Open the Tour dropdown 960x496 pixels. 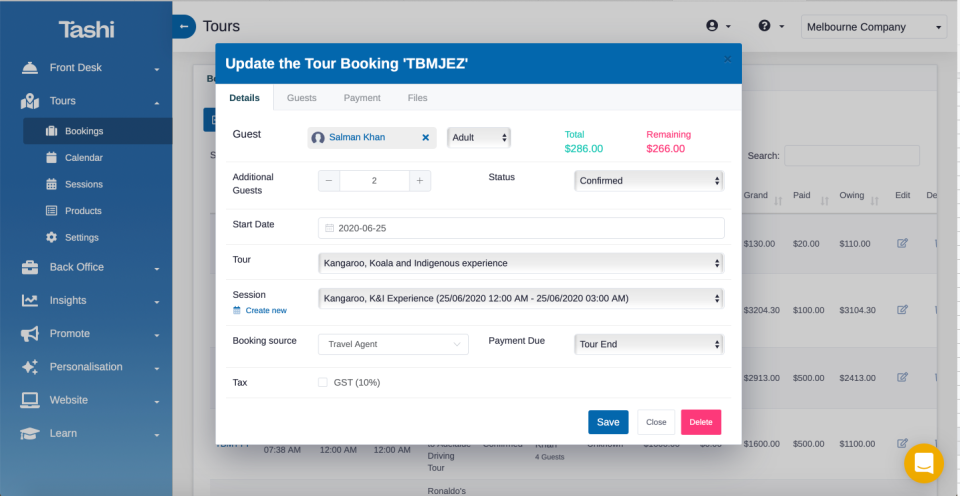(x=521, y=263)
